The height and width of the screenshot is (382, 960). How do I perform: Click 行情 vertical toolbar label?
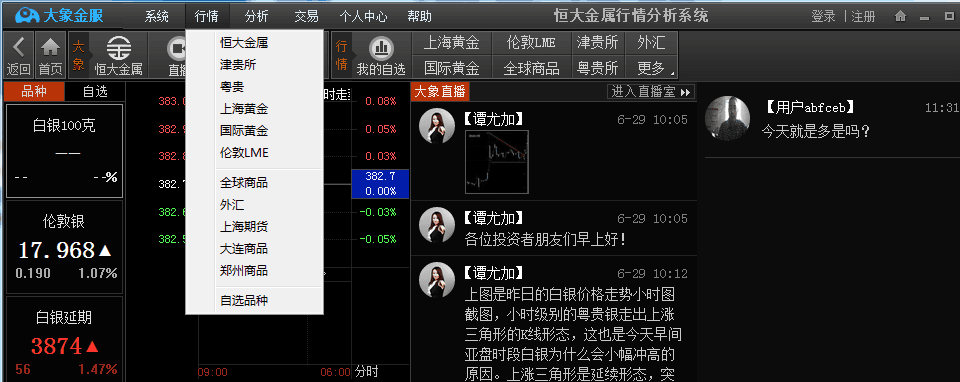tap(342, 55)
